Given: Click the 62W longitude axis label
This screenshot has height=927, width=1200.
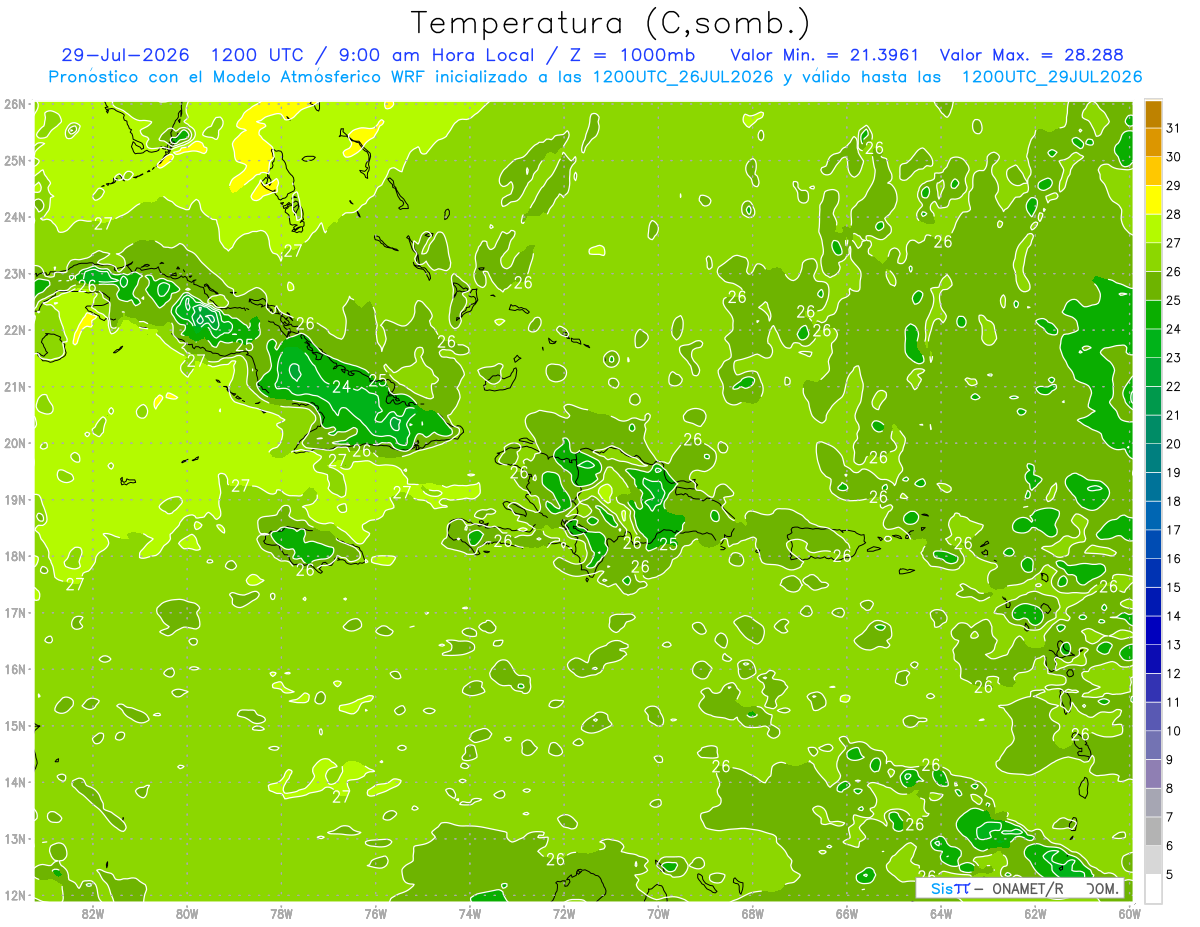Looking at the screenshot, I should click(1036, 912).
